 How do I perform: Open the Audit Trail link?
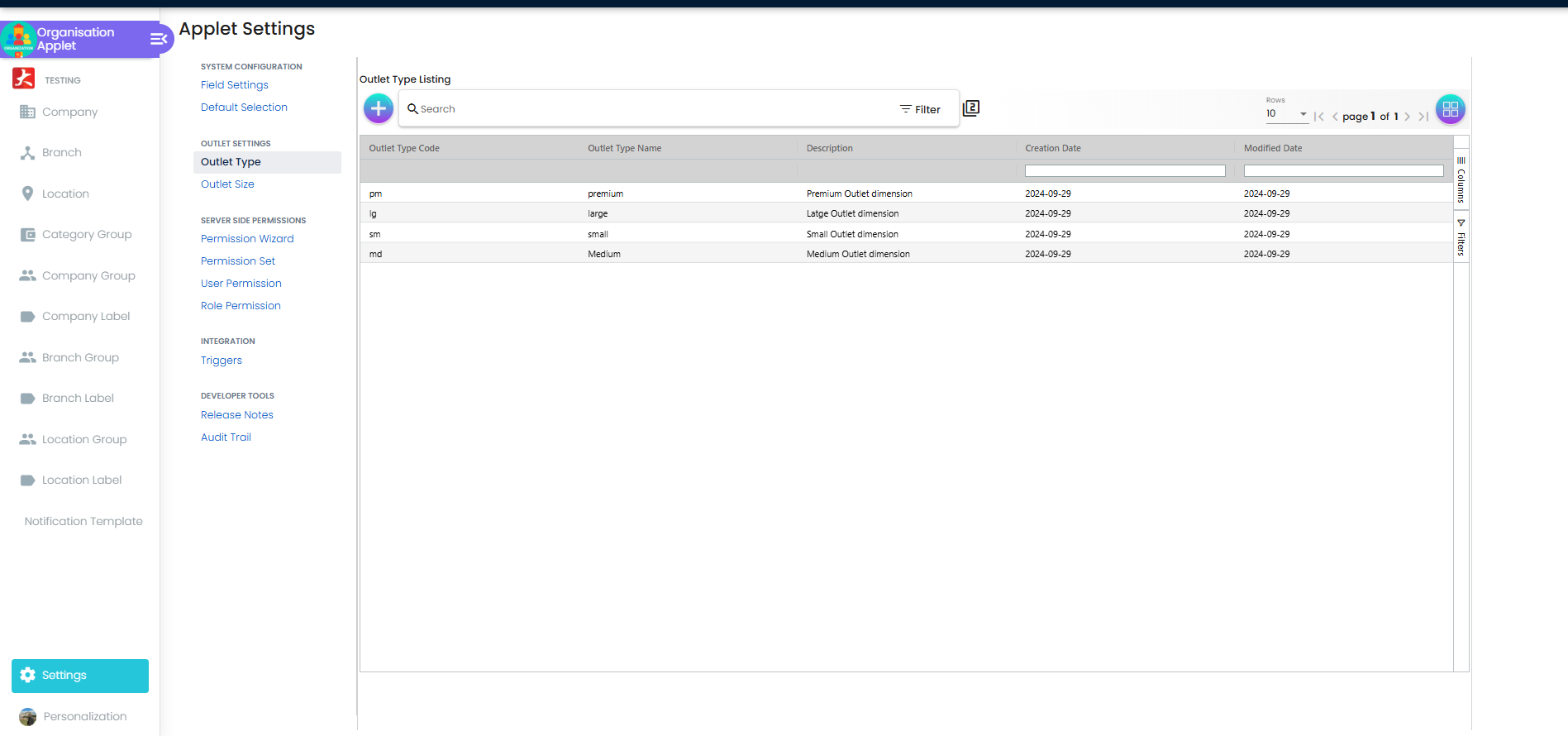226,437
